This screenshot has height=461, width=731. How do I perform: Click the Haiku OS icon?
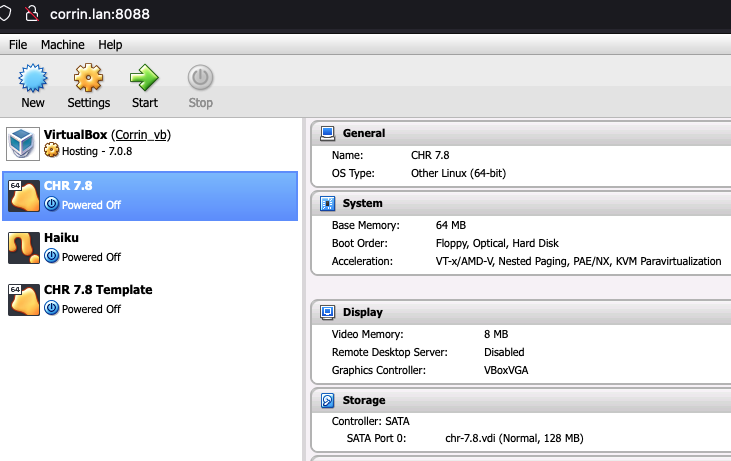click(24, 248)
